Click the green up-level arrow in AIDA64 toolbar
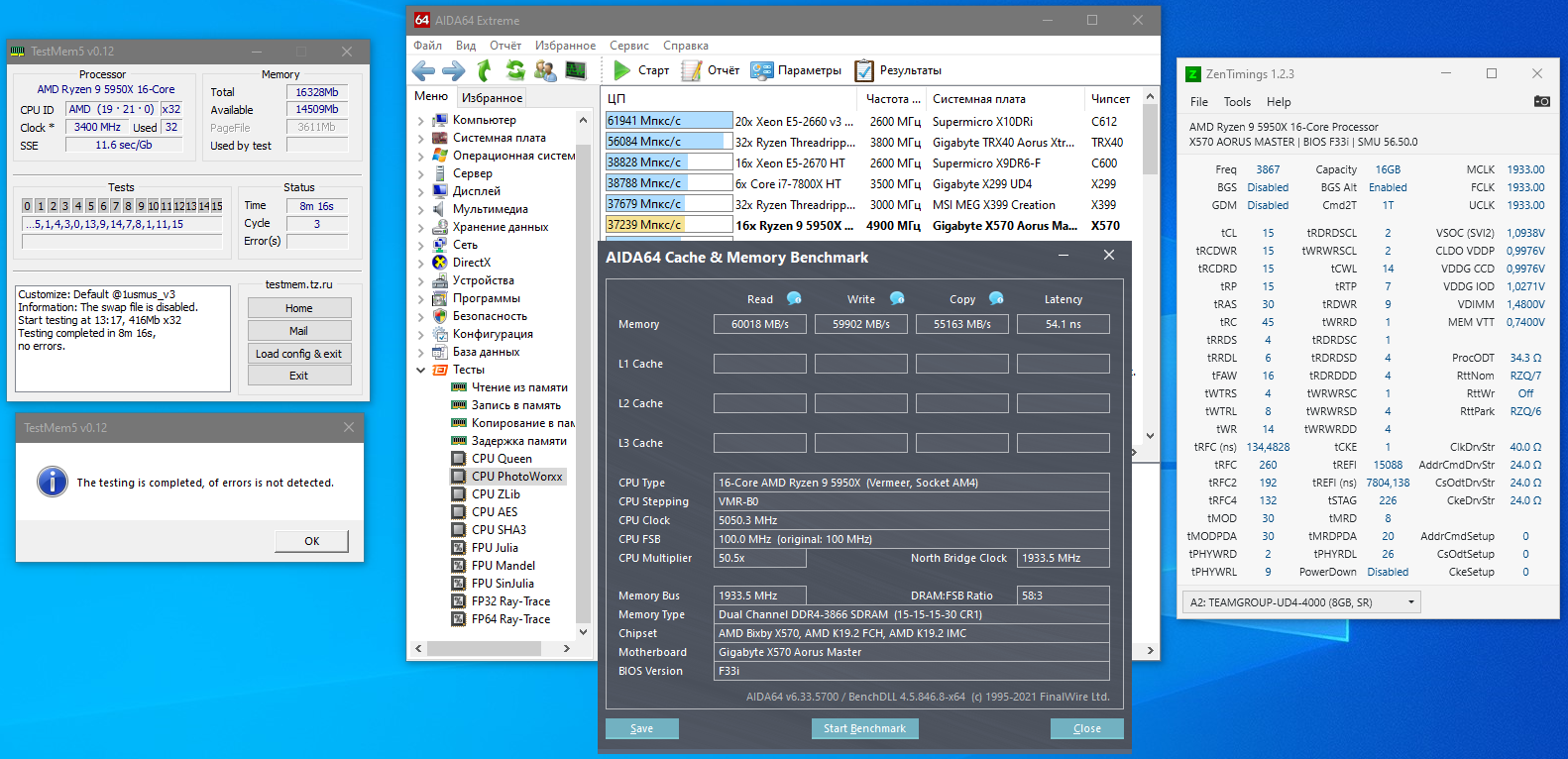The height and width of the screenshot is (759, 1568). pyautogui.click(x=485, y=70)
